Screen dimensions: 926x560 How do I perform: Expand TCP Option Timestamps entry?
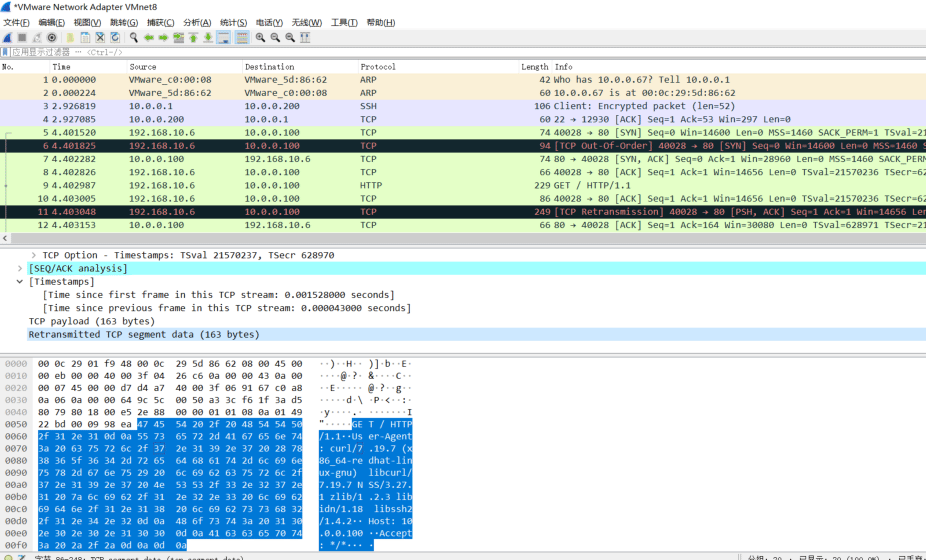point(34,255)
